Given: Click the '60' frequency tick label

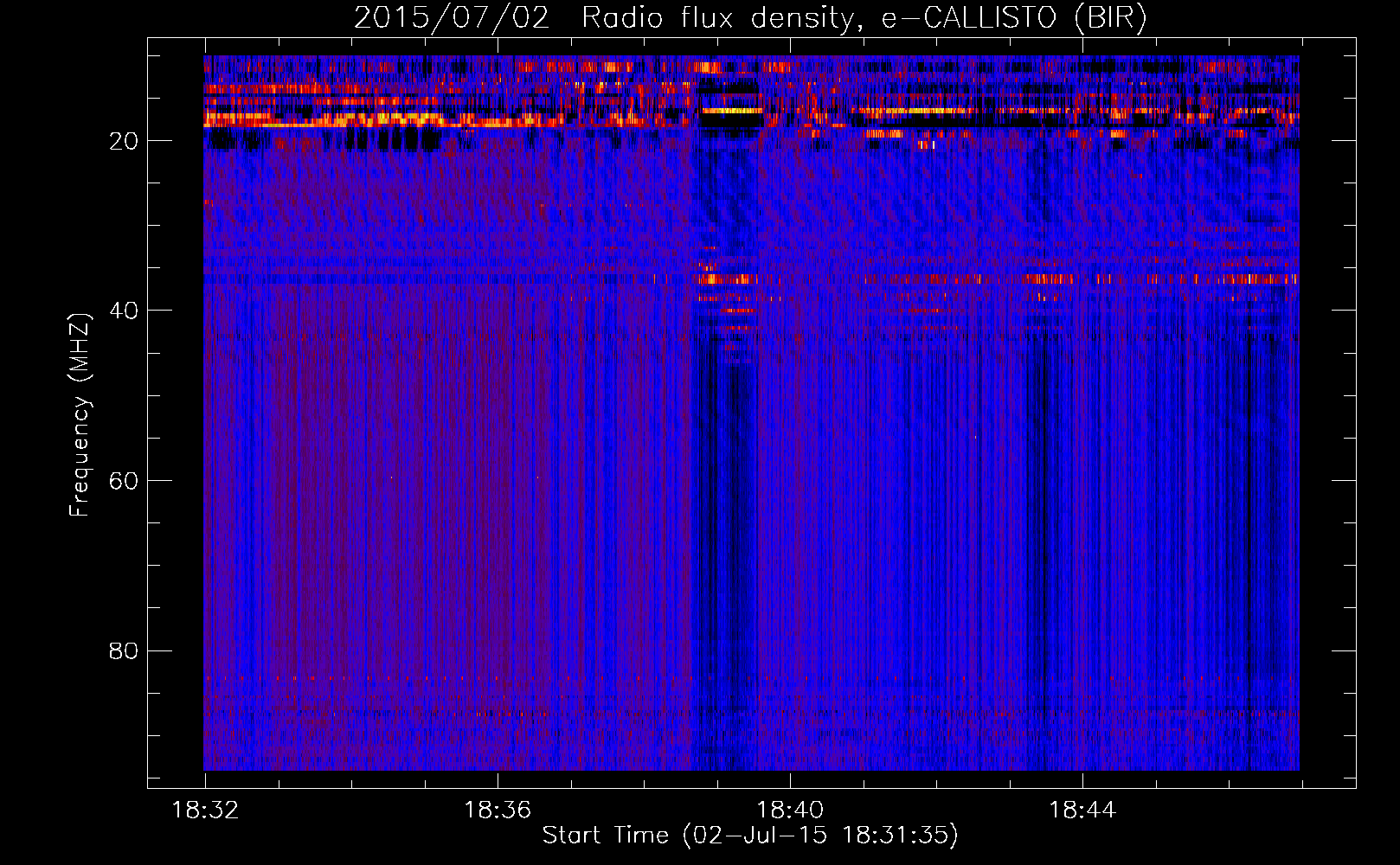Looking at the screenshot, I should click(x=125, y=481).
